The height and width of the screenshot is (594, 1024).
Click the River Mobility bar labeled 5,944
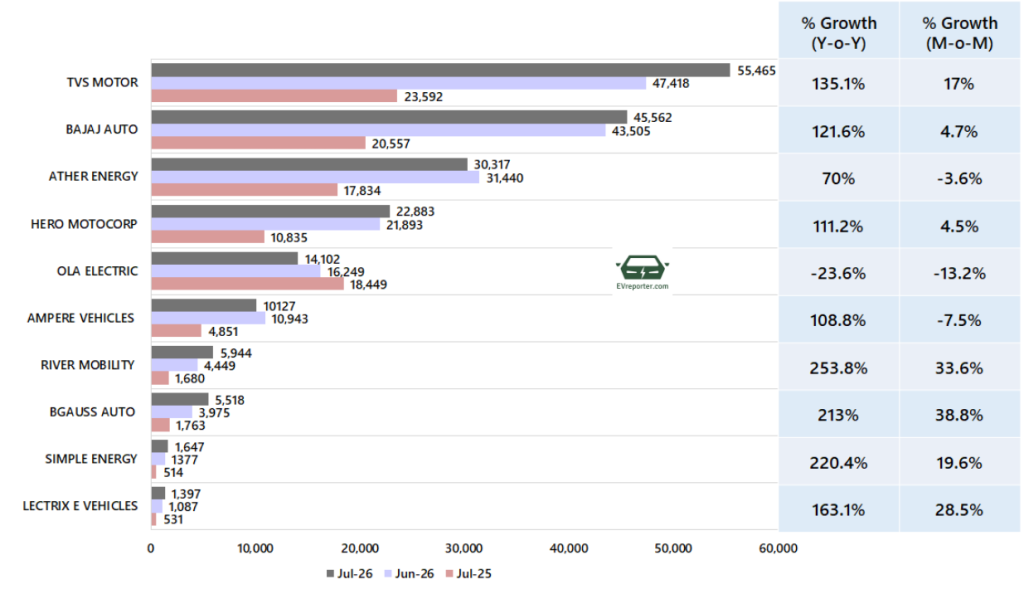pyautogui.click(x=182, y=352)
